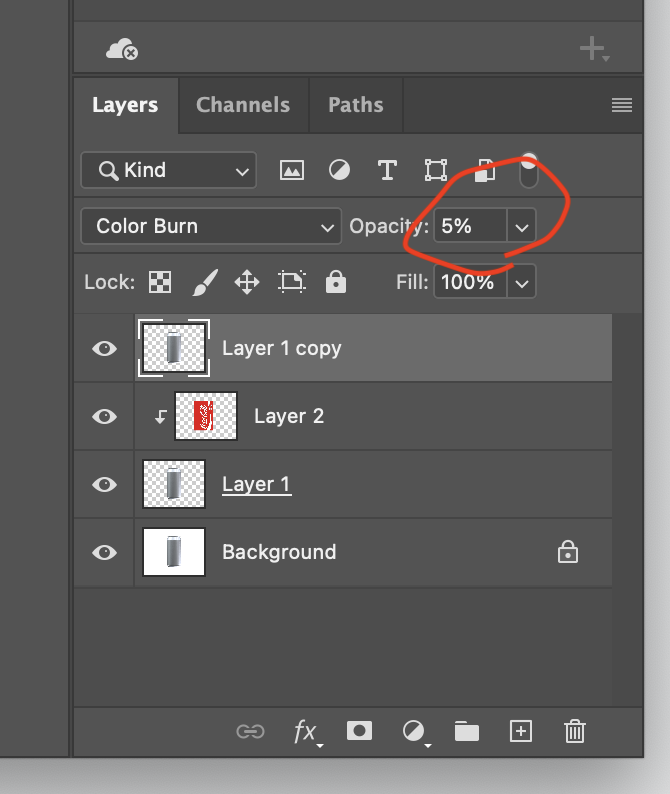This screenshot has width=670, height=794.
Task: Open the Kind filter dropdown
Action: click(169, 170)
